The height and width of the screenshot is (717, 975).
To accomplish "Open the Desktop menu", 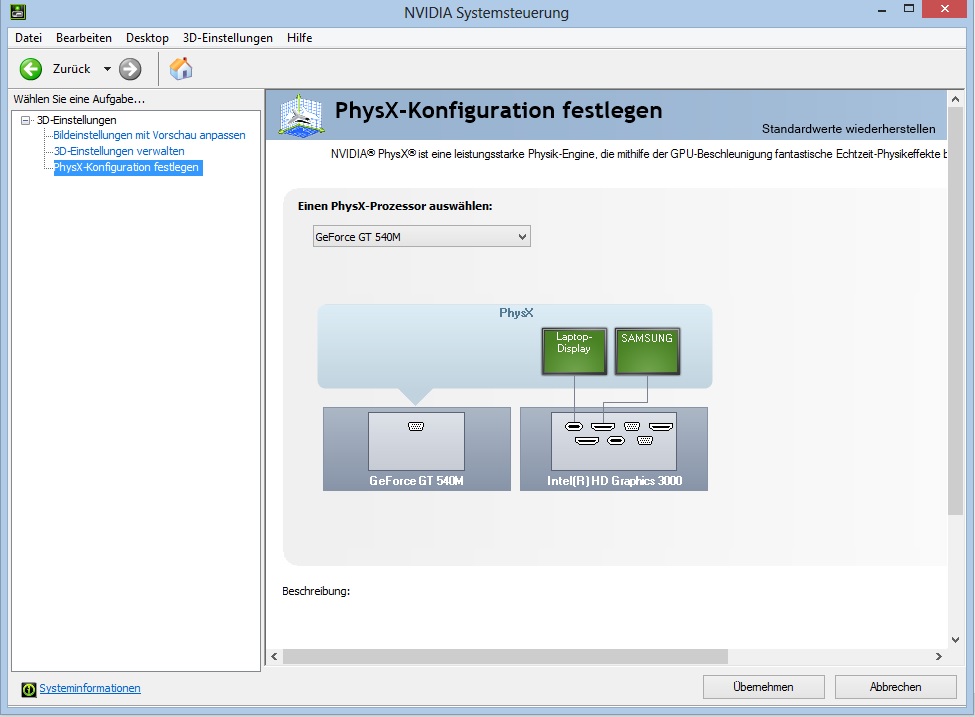I will point(147,38).
